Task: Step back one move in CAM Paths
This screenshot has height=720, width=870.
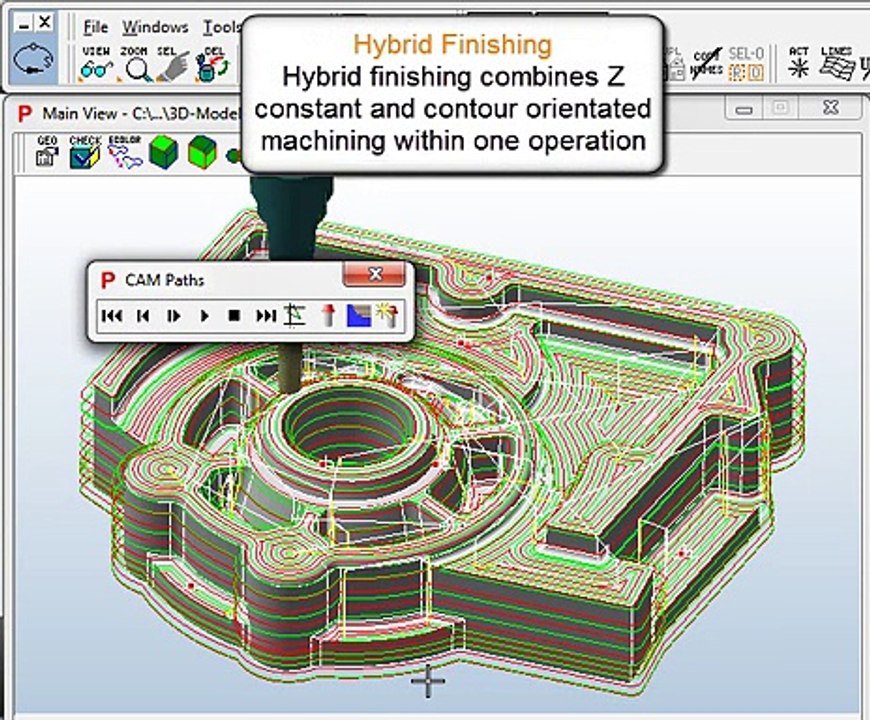Action: [x=143, y=316]
